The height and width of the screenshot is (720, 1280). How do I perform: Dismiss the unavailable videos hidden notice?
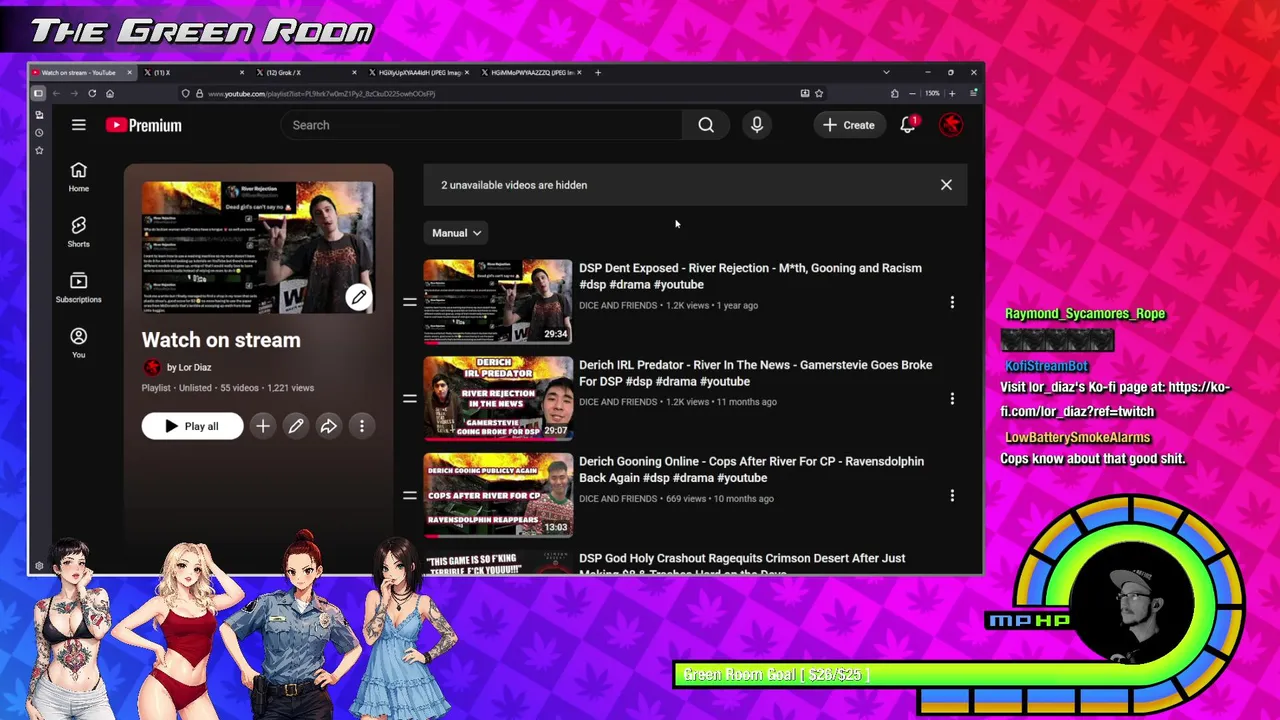[946, 185]
